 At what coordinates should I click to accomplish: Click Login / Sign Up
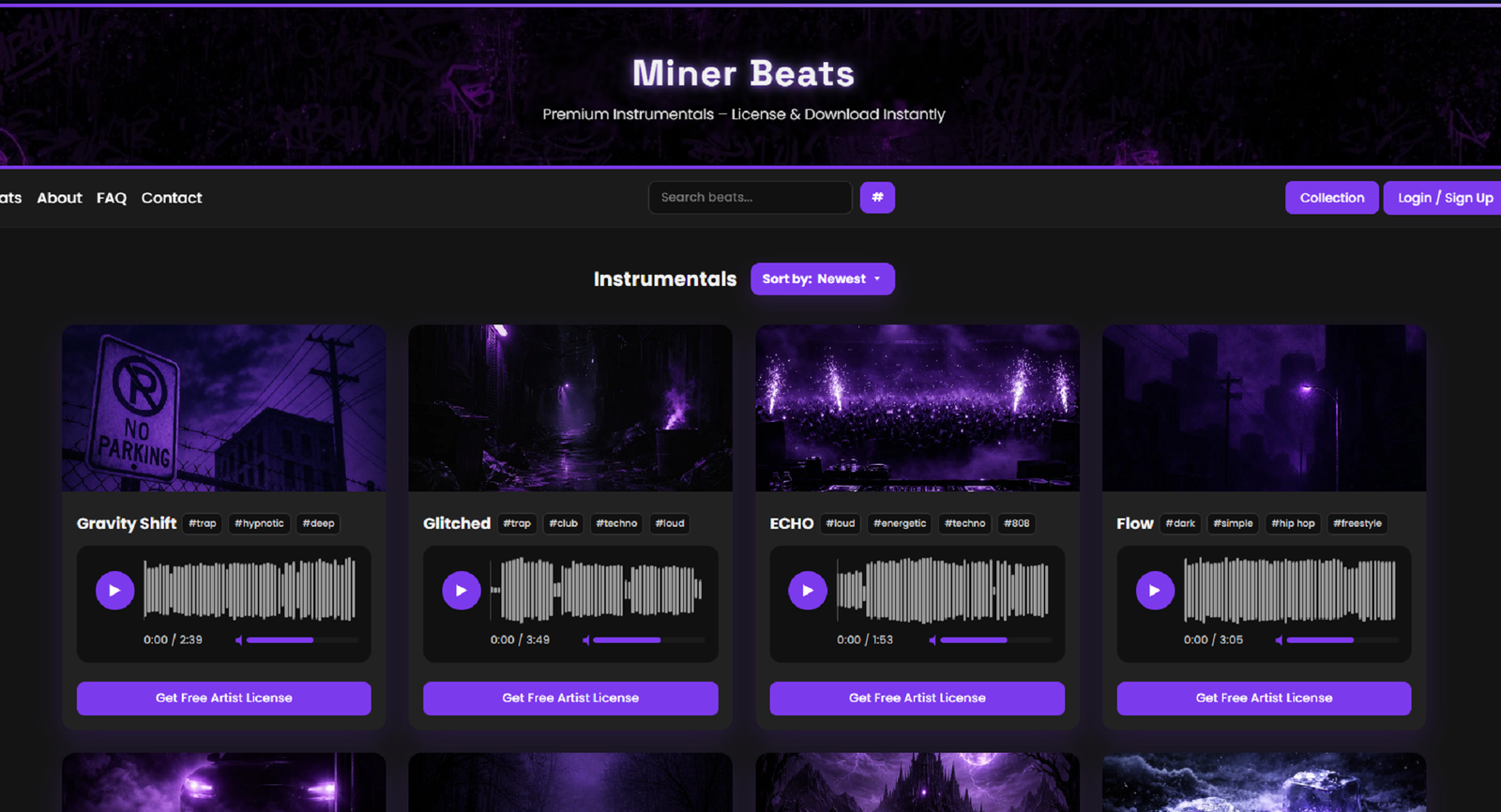tap(1443, 198)
